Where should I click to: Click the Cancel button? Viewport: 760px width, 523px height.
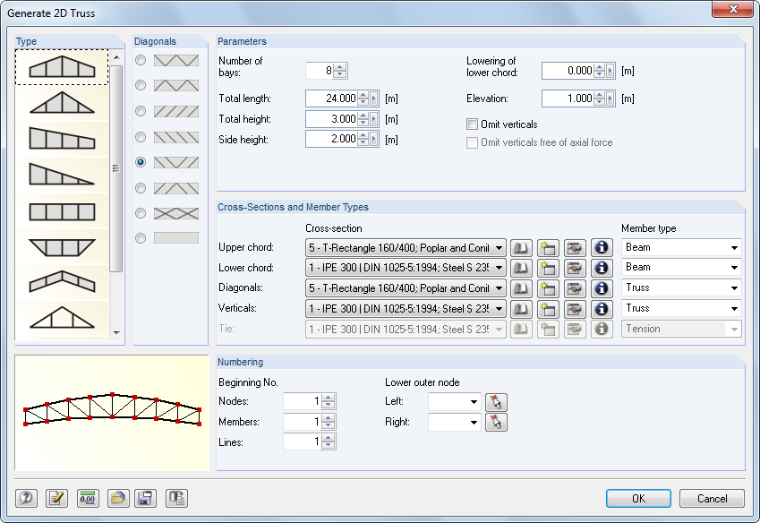[712, 498]
